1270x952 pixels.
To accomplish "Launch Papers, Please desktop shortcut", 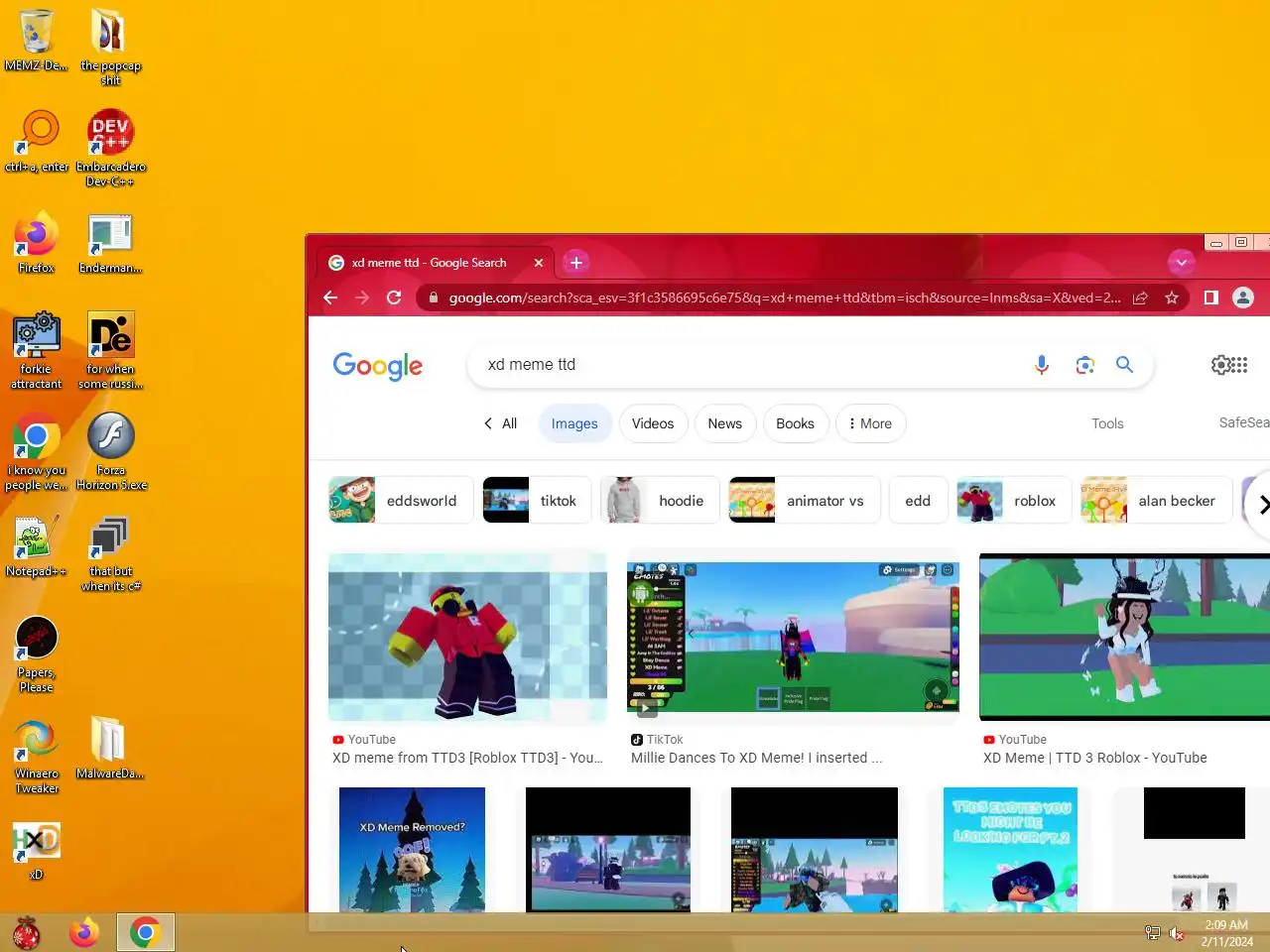I will [36, 654].
